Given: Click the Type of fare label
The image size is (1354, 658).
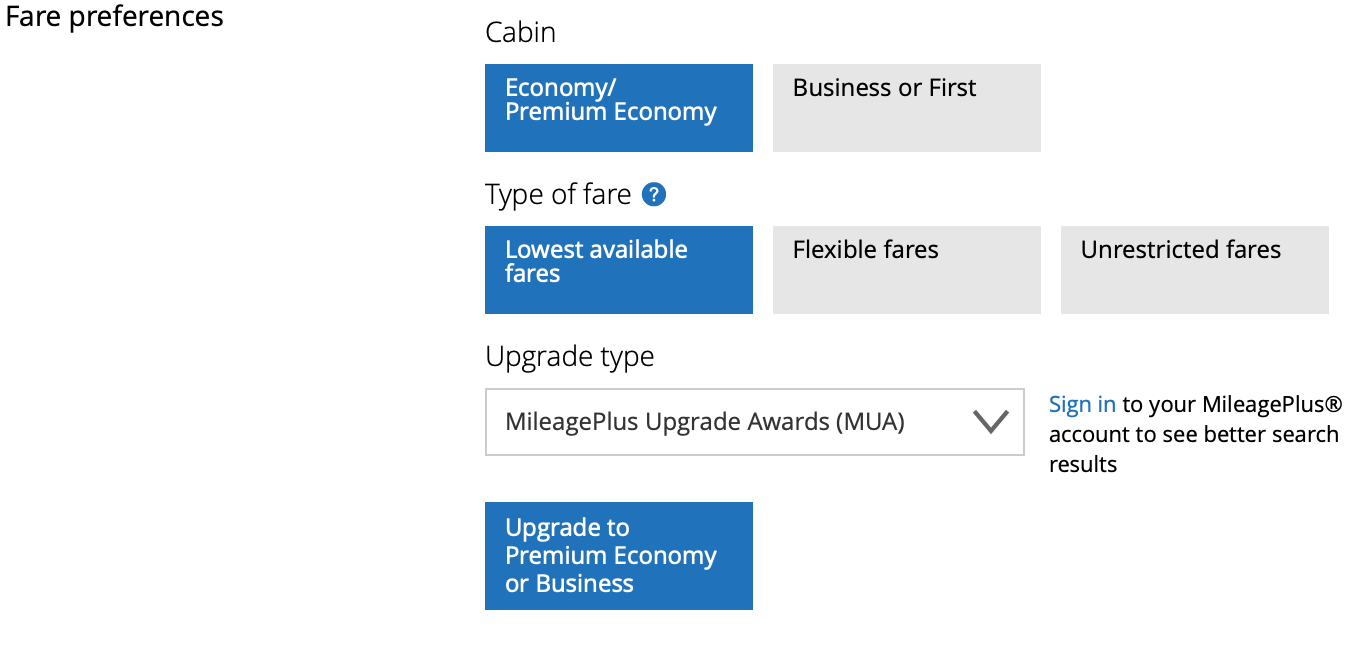Looking at the screenshot, I should tap(558, 194).
